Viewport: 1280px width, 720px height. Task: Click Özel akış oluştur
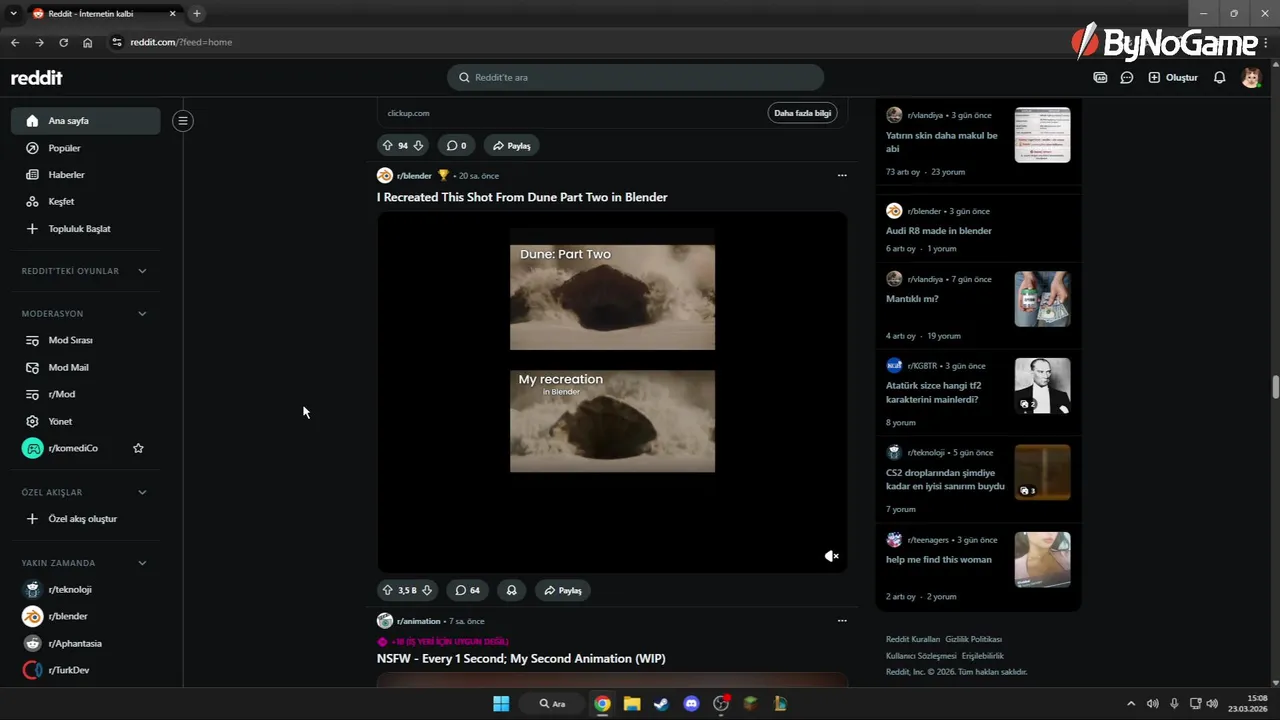(x=86, y=519)
